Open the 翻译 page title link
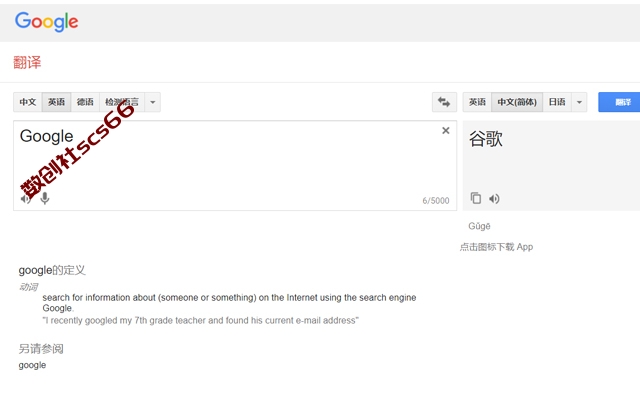This screenshot has width=640, height=400. [27, 62]
